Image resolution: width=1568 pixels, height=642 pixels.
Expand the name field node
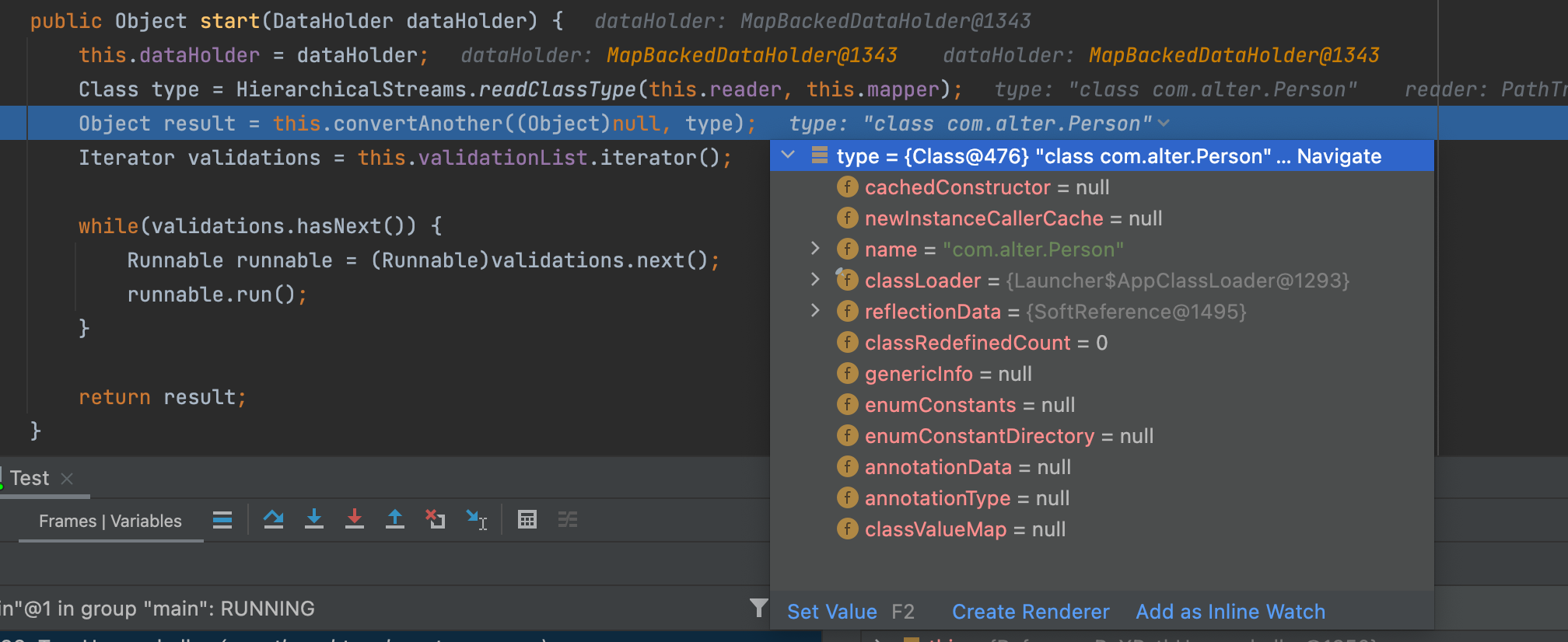pos(815,249)
